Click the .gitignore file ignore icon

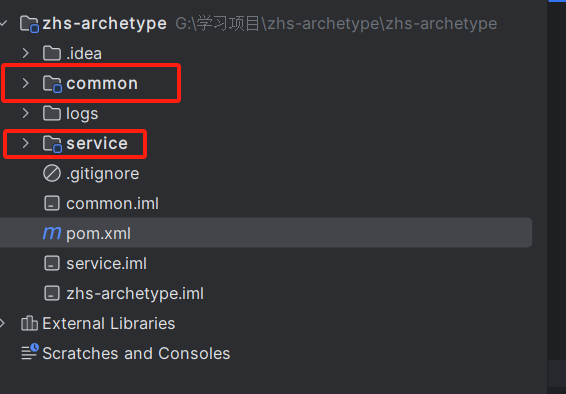coord(52,173)
